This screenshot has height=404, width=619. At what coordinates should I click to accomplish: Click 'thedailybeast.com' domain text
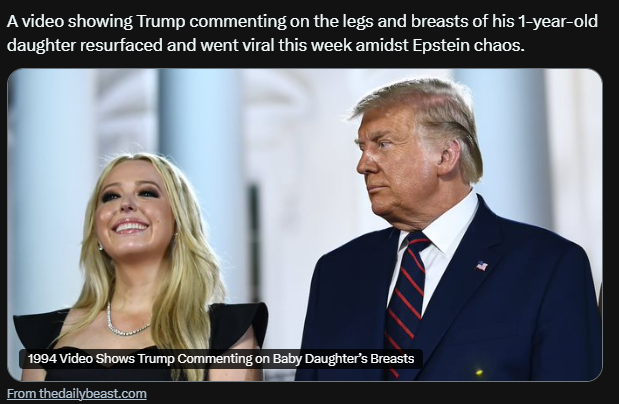pos(93,394)
